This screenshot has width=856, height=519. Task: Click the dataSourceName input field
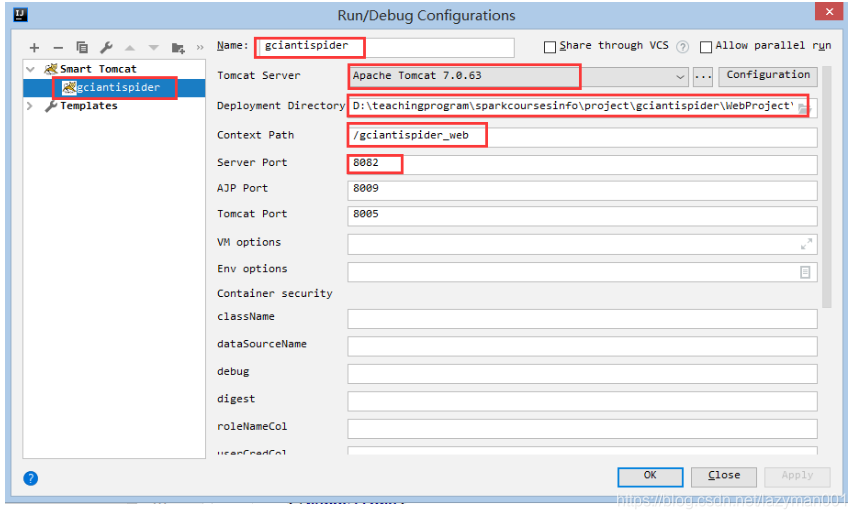point(582,346)
